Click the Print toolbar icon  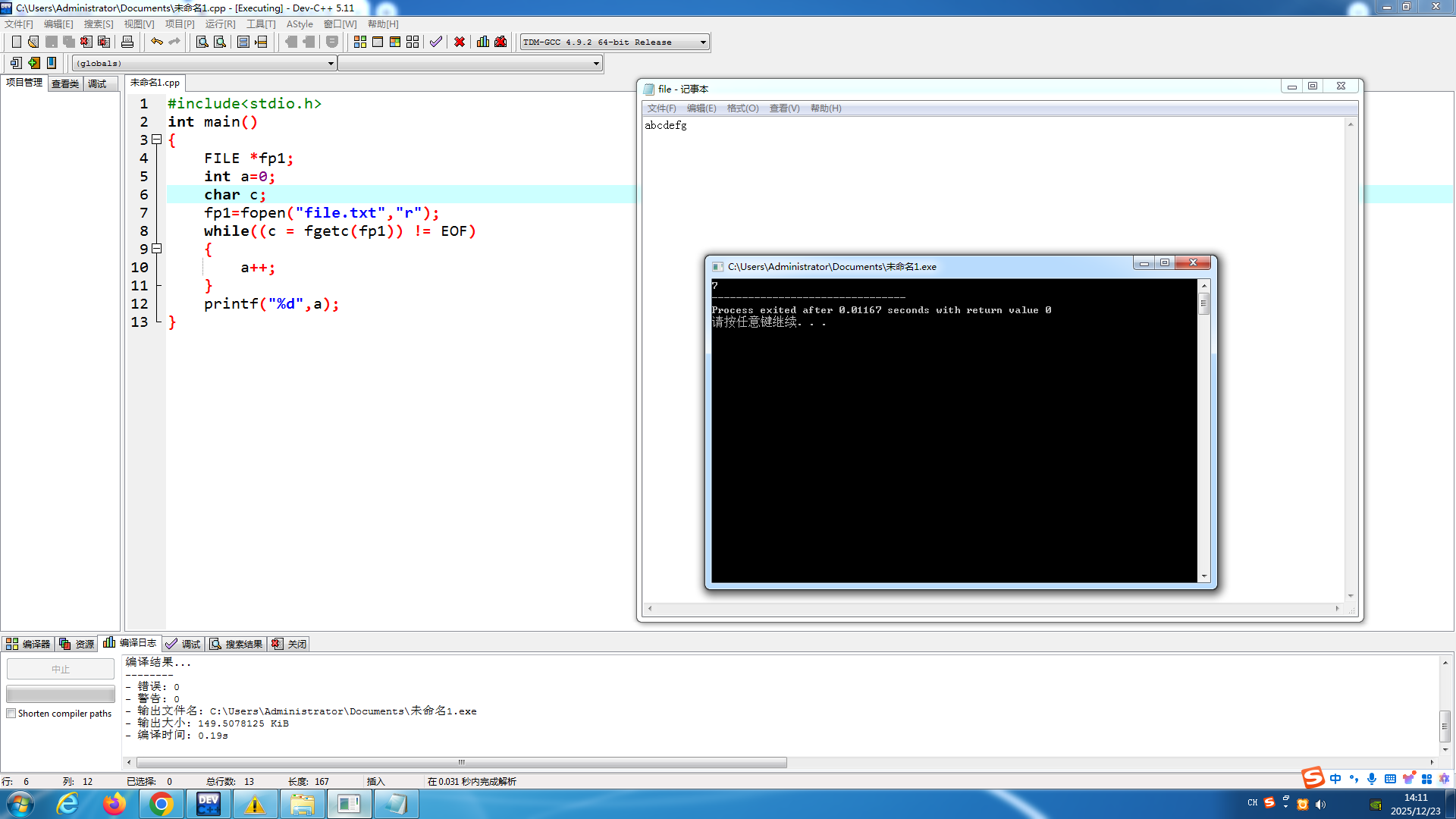(127, 42)
